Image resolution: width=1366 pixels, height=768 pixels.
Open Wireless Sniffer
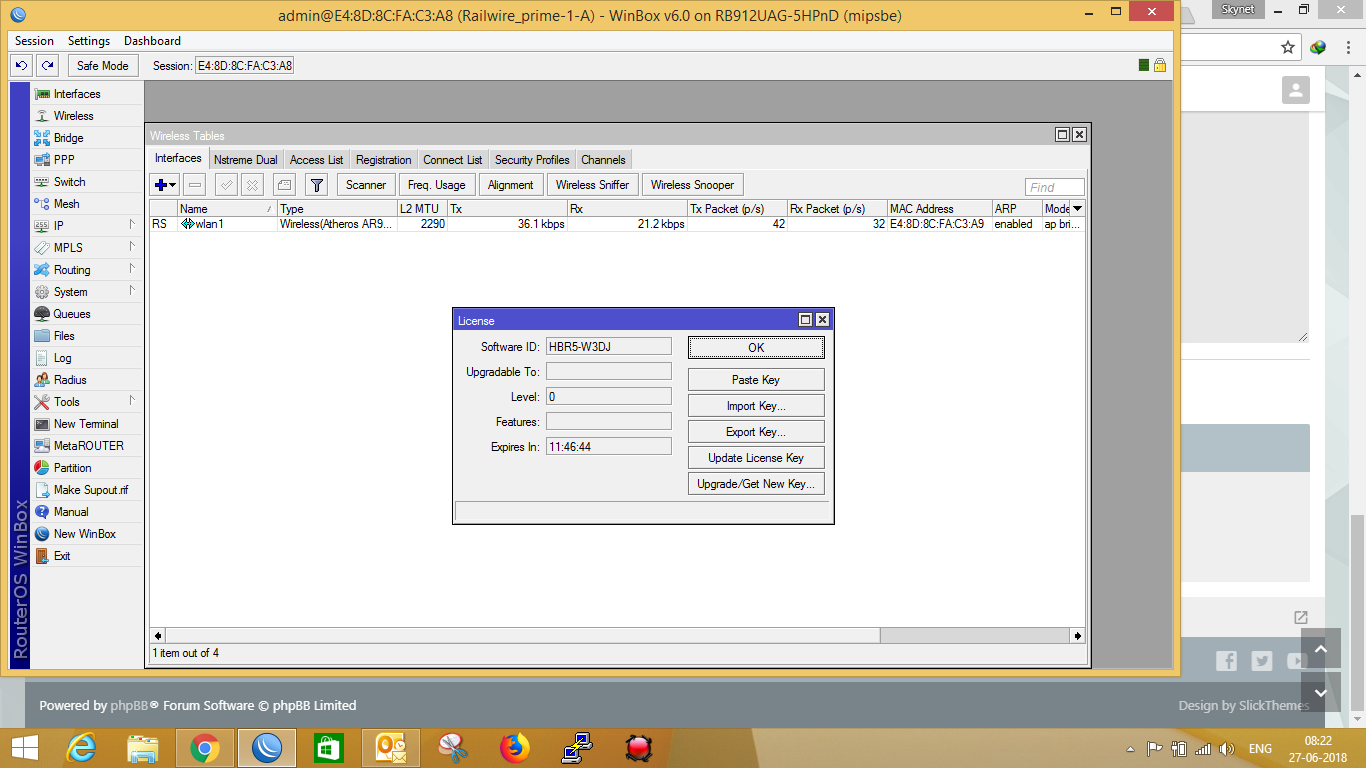pos(592,185)
